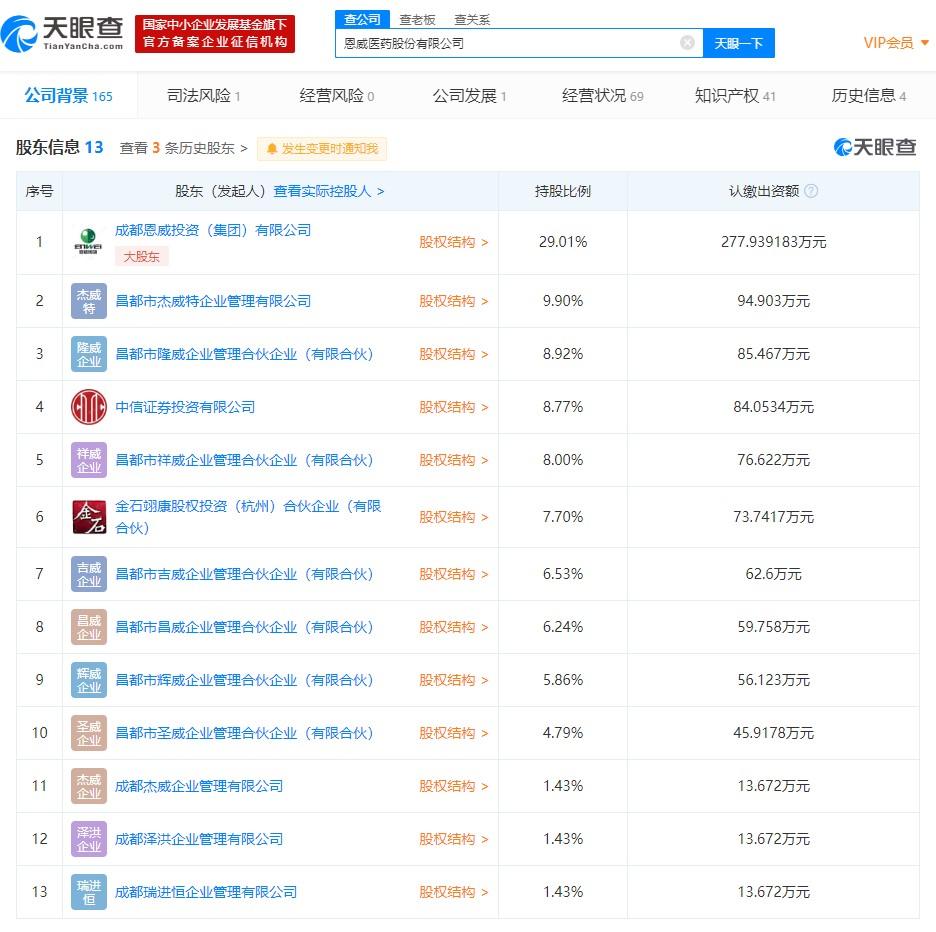
Task: Expand 股权结构 for 成都恩威投资
Action: coord(453,242)
